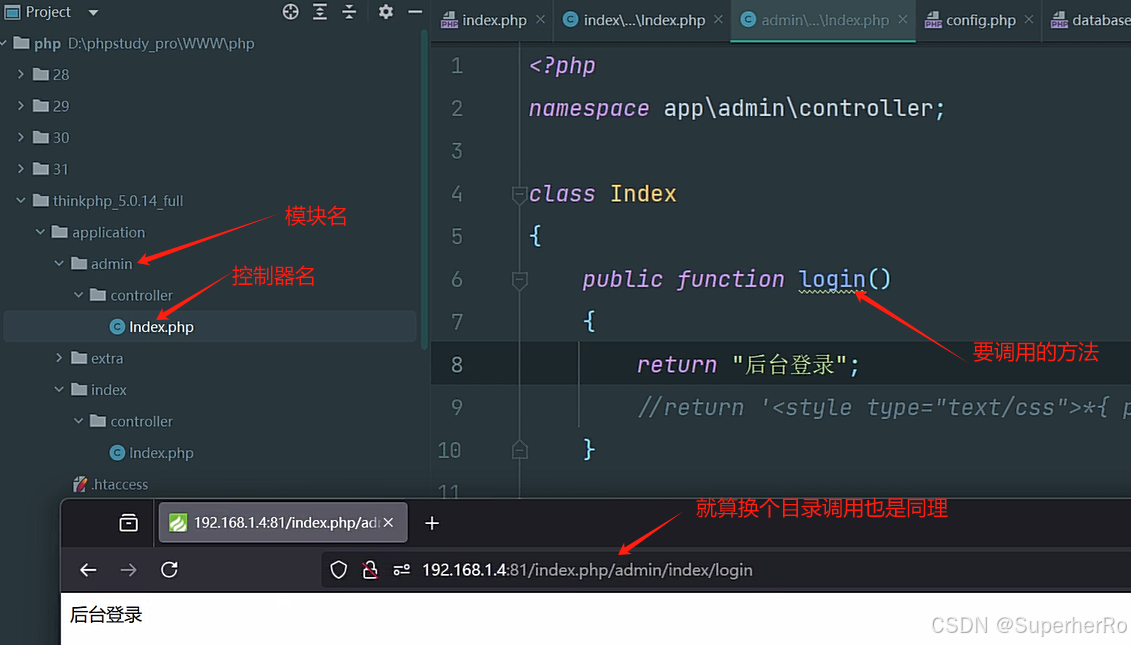The height and width of the screenshot is (645, 1131).
Task: Expand folder 30 in project tree
Action: [x=21, y=137]
